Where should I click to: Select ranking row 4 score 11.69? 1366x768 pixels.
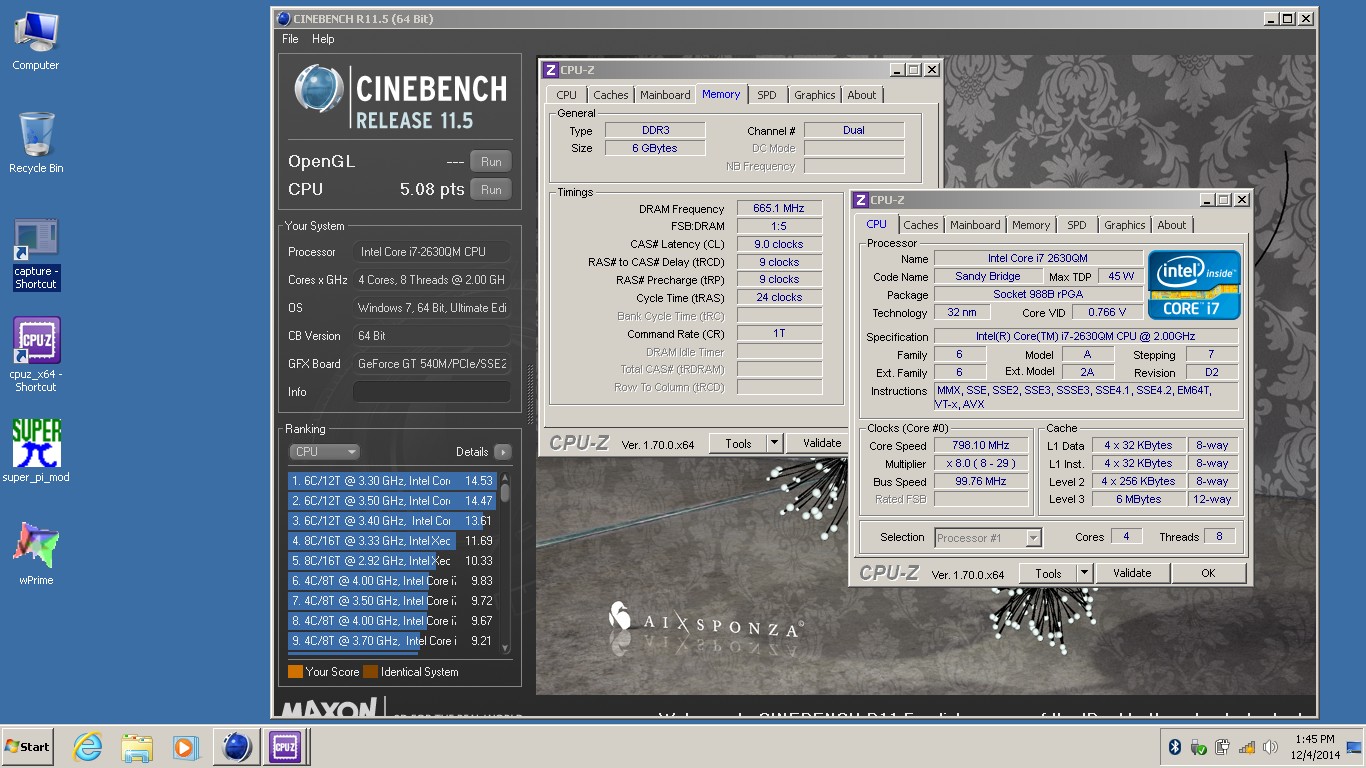[x=392, y=541]
